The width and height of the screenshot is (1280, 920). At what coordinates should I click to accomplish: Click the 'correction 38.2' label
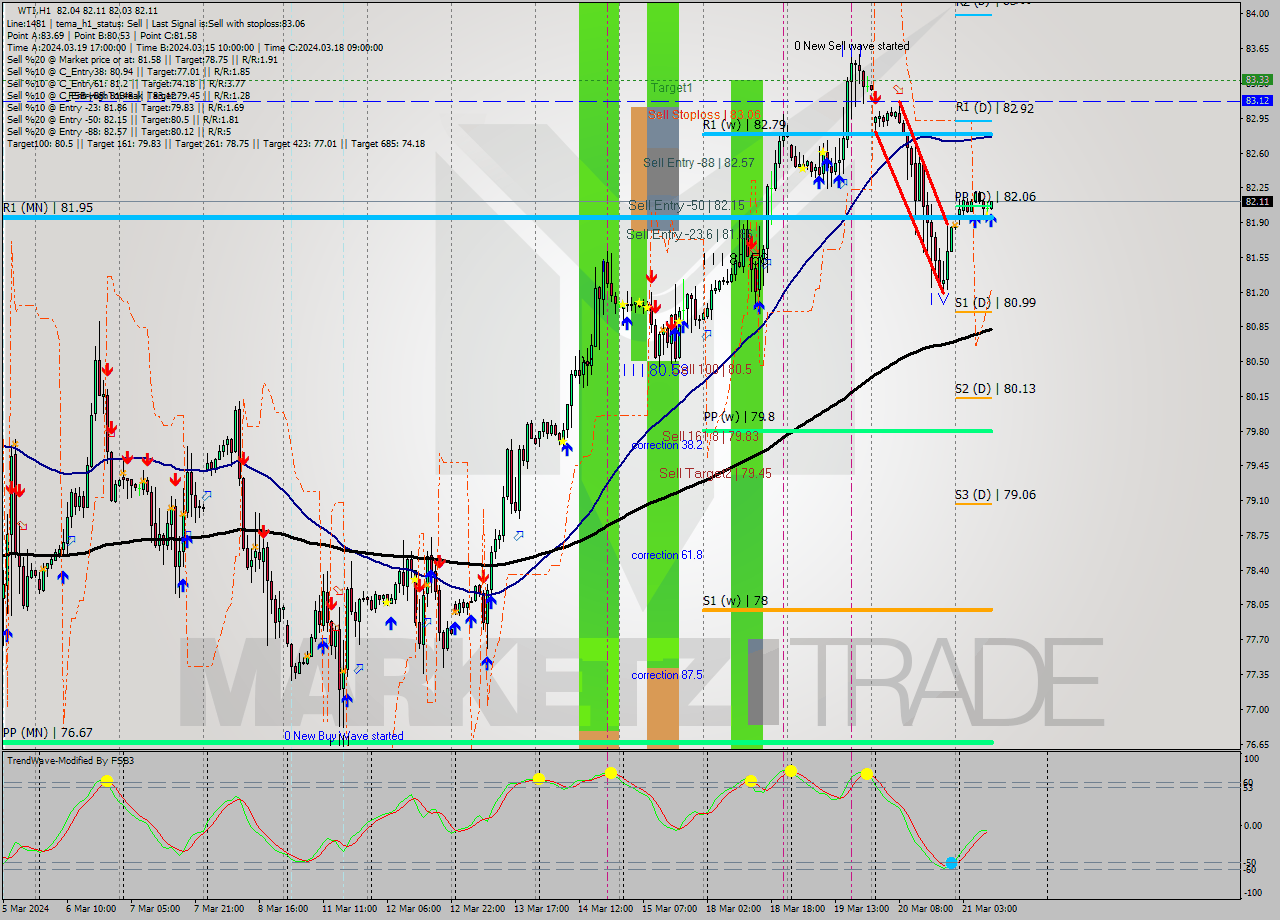667,445
